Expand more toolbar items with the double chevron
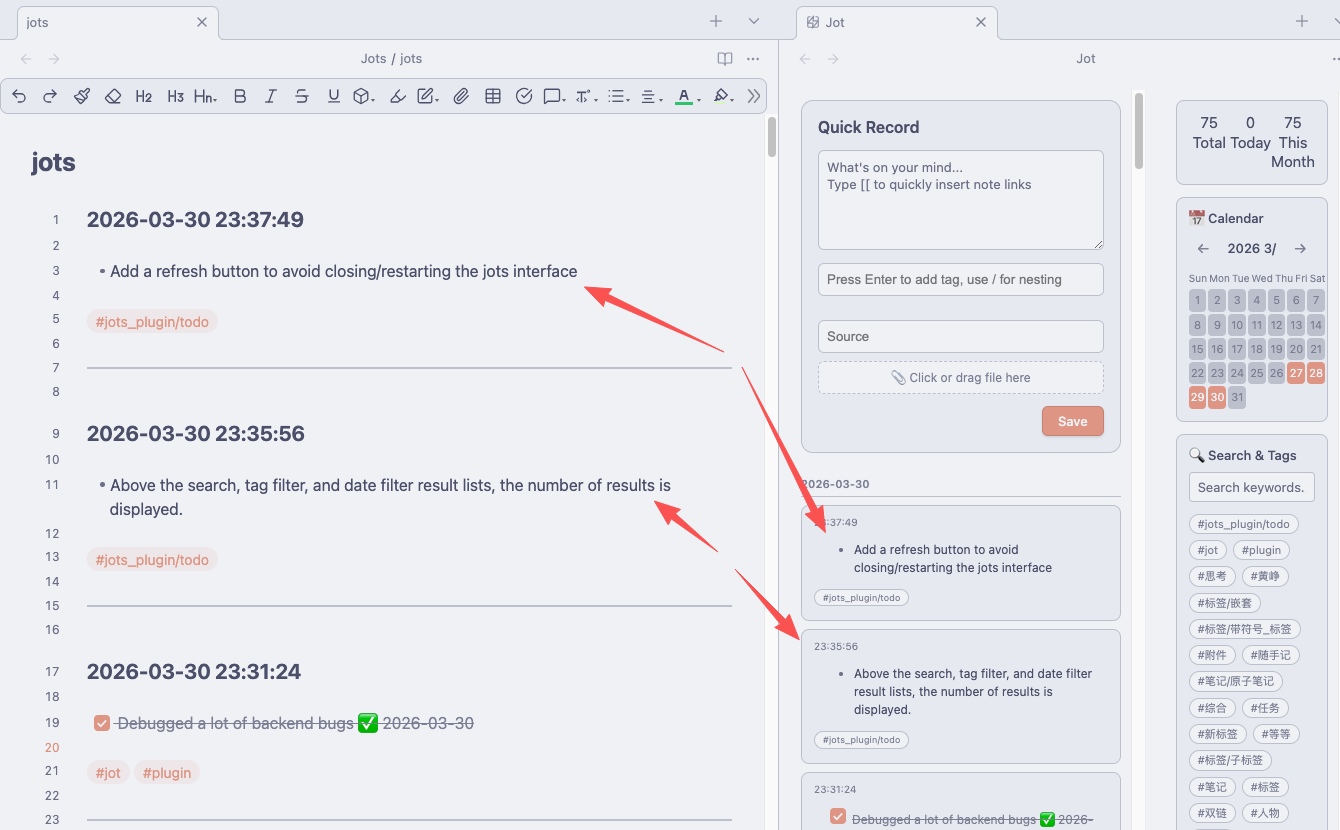 (754, 96)
